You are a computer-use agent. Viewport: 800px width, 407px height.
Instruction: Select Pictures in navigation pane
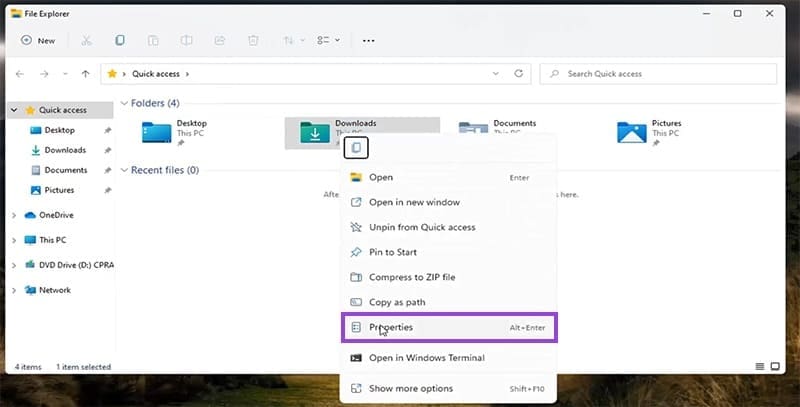tap(59, 190)
